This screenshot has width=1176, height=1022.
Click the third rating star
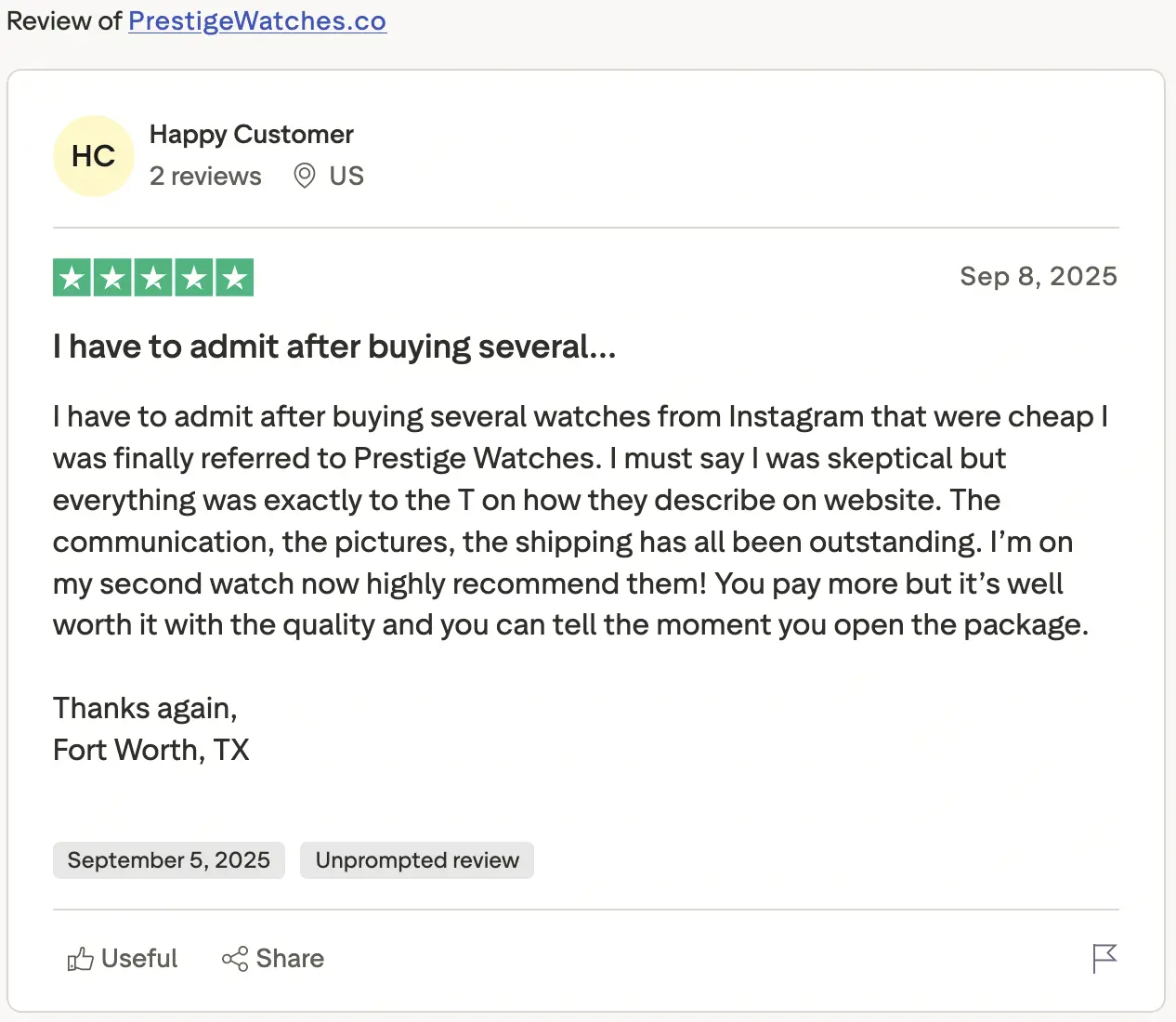153,278
